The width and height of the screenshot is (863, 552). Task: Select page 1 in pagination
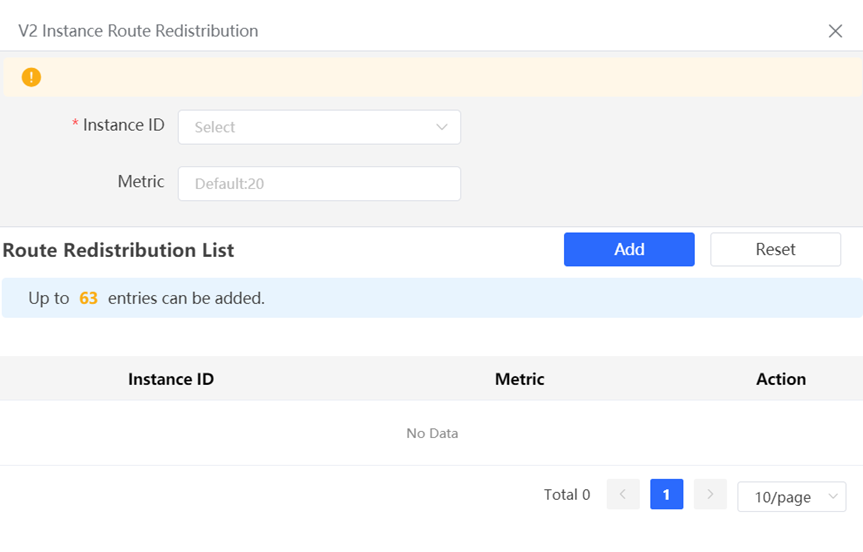point(667,494)
